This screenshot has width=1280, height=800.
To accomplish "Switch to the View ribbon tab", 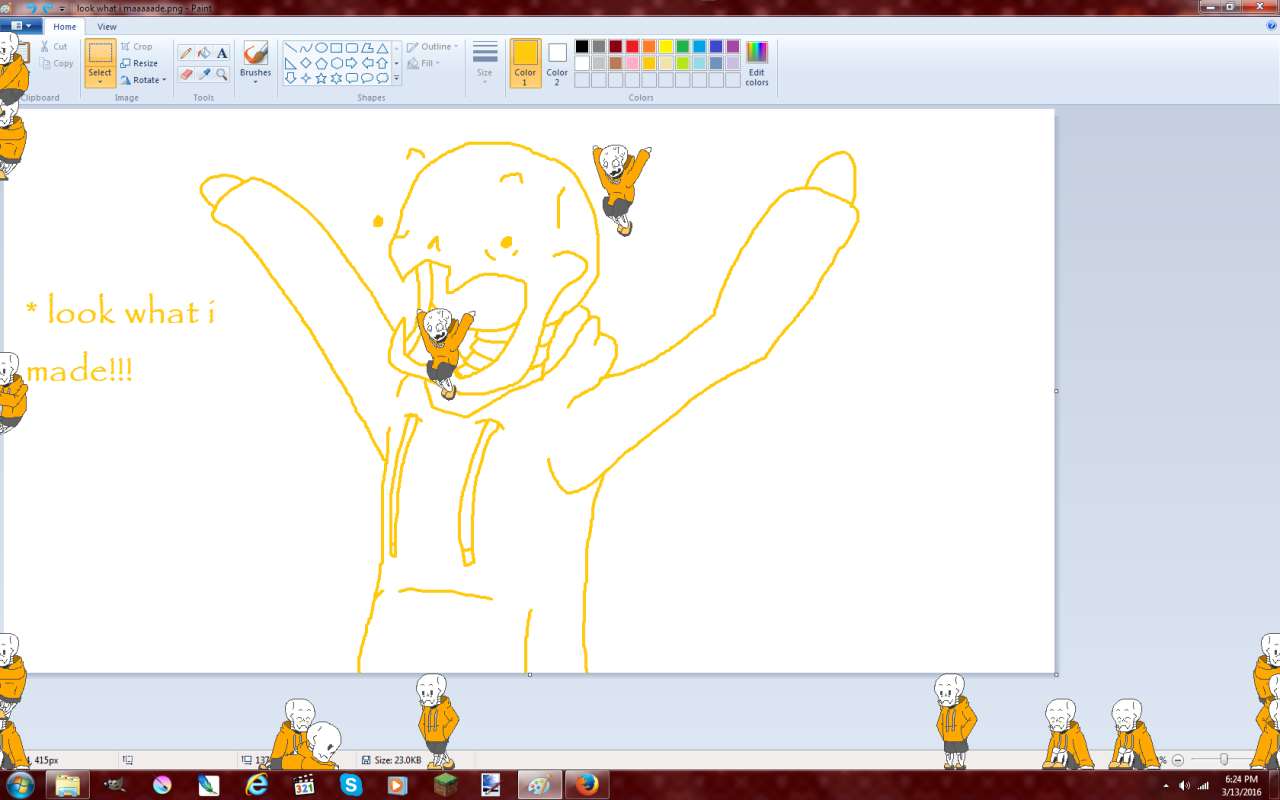I will [106, 27].
